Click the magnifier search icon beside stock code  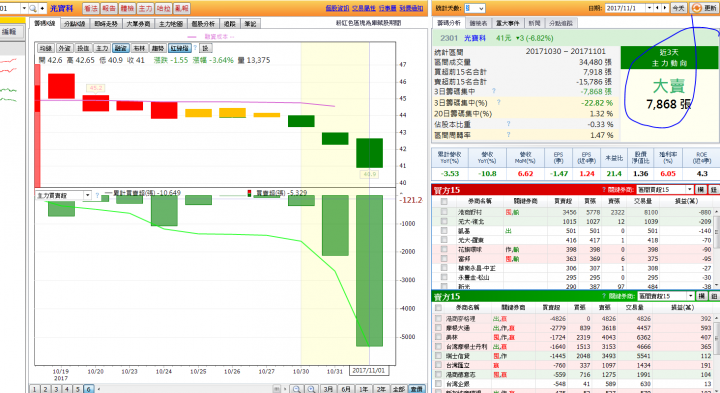click(x=33, y=8)
